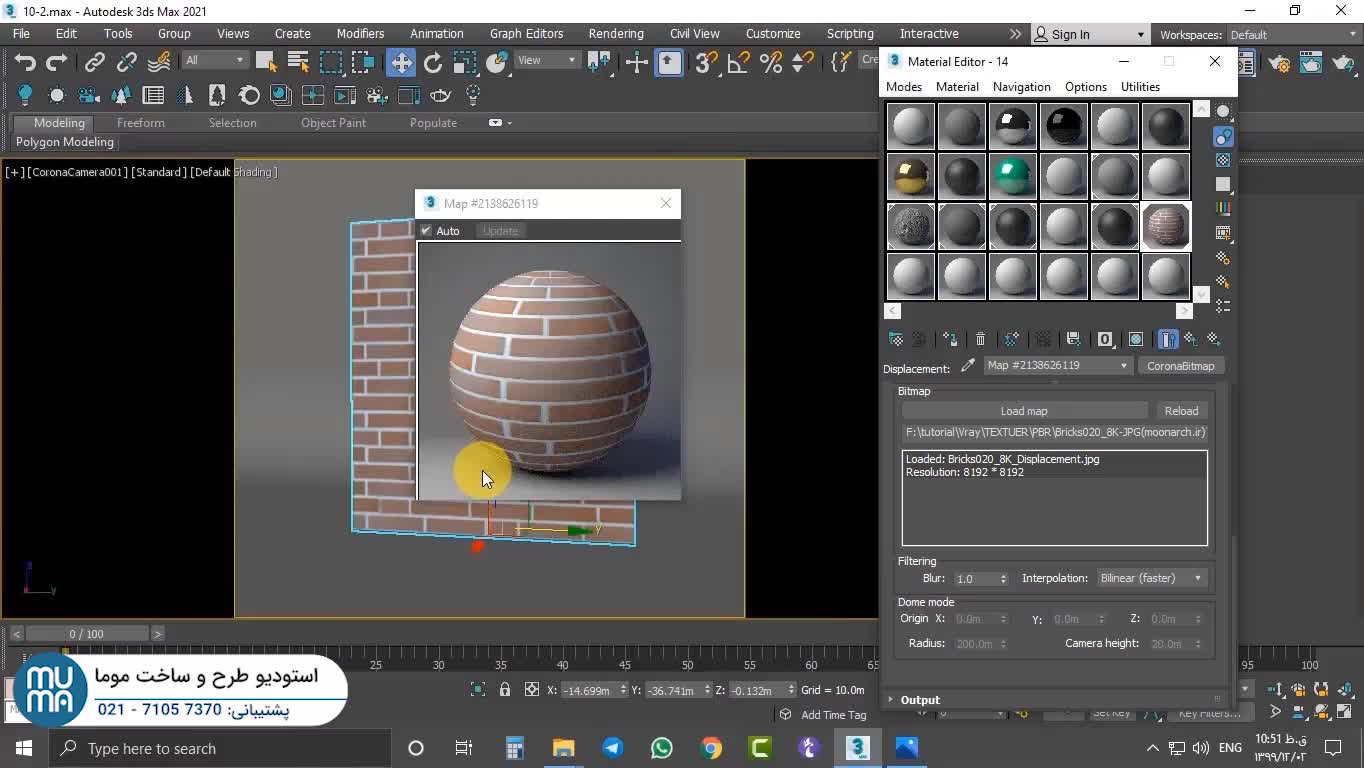Image resolution: width=1364 pixels, height=768 pixels.
Task: Switch to the Freeform ribbon tab
Action: click(140, 123)
